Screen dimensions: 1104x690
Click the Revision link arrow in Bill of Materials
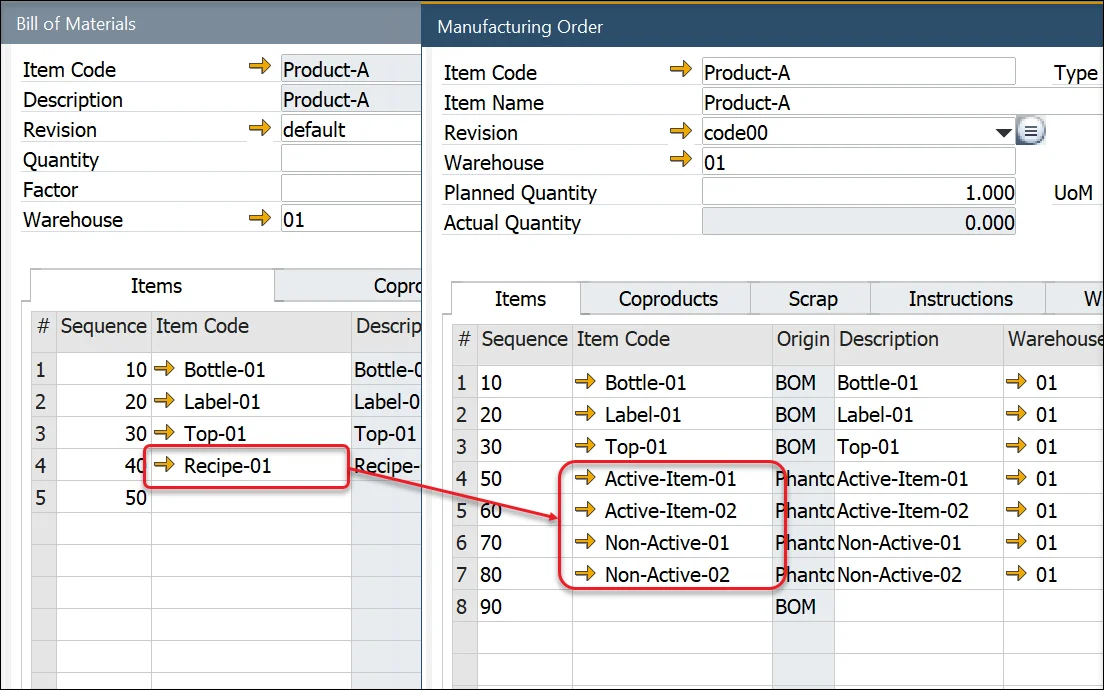pyautogui.click(x=259, y=128)
